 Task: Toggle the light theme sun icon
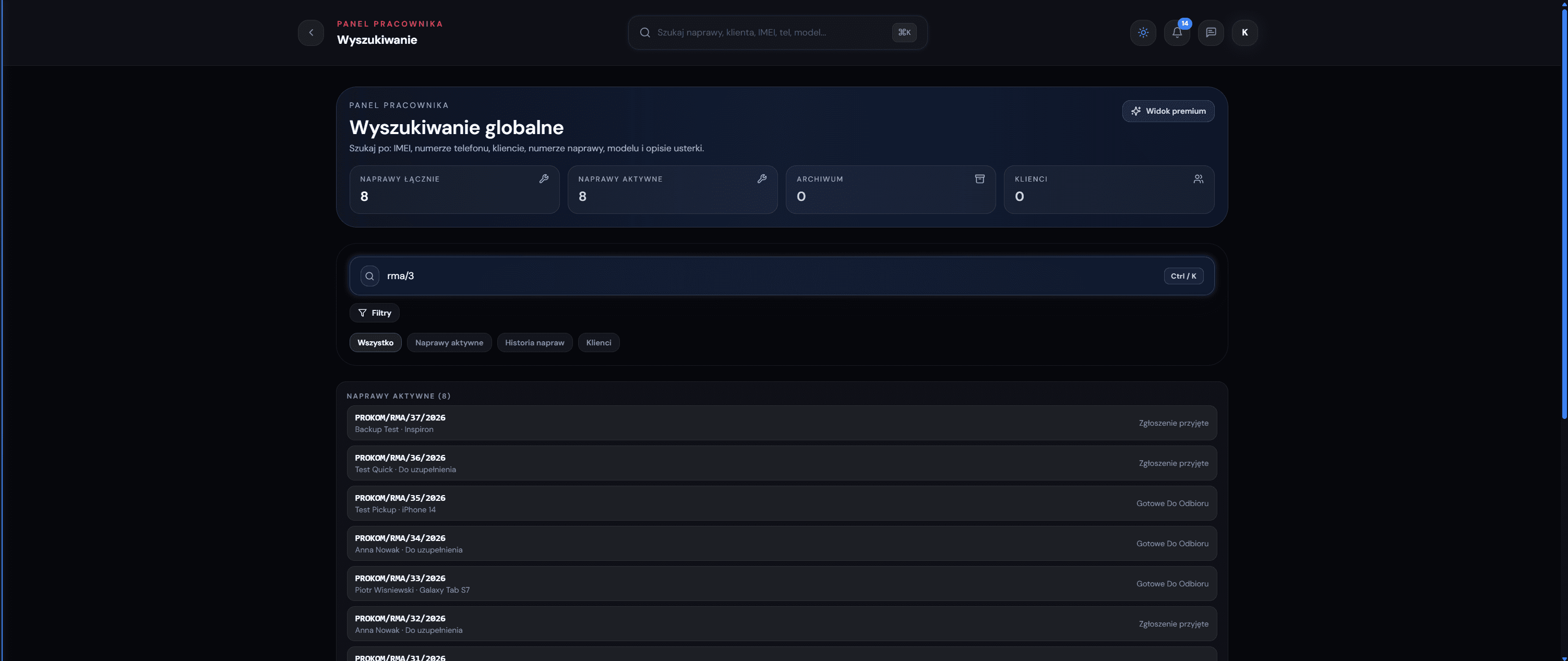pyautogui.click(x=1143, y=32)
